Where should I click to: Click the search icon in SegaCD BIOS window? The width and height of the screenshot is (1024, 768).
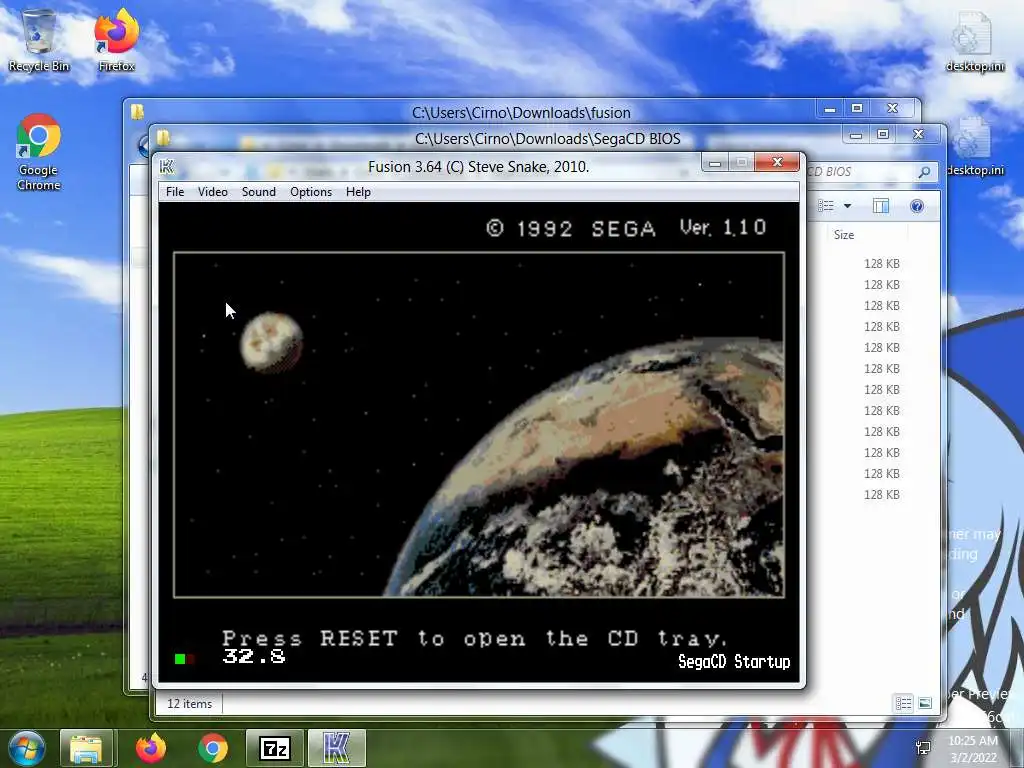(x=924, y=172)
